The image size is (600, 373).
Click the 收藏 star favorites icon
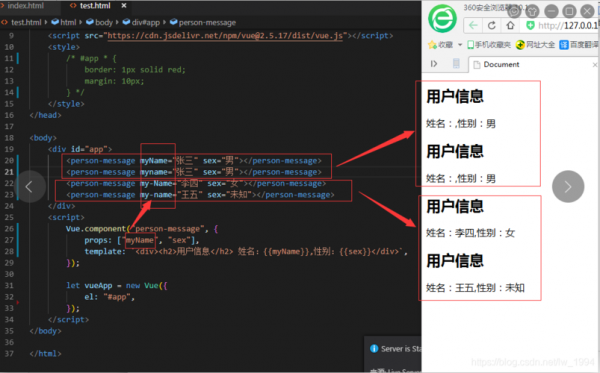[432, 45]
